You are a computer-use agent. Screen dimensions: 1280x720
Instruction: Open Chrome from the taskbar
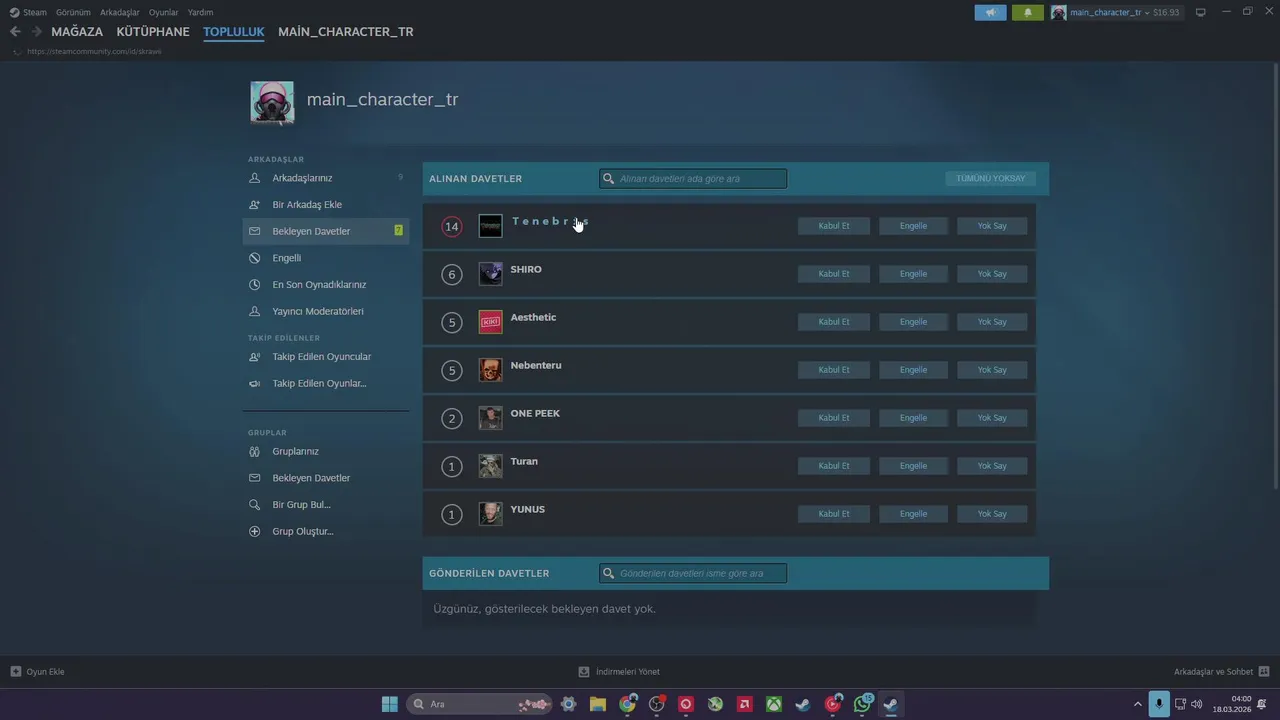627,704
